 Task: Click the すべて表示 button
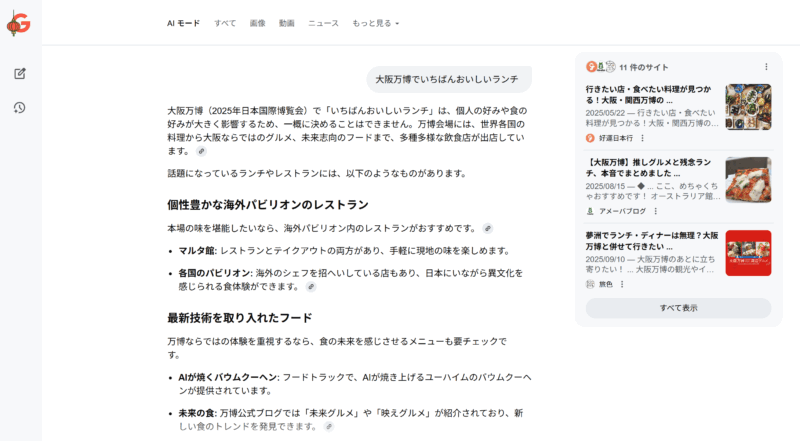coord(678,308)
